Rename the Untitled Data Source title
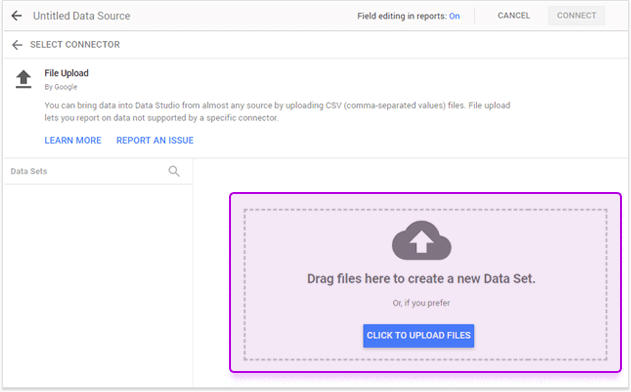The height and width of the screenshot is (392, 631). pos(81,16)
